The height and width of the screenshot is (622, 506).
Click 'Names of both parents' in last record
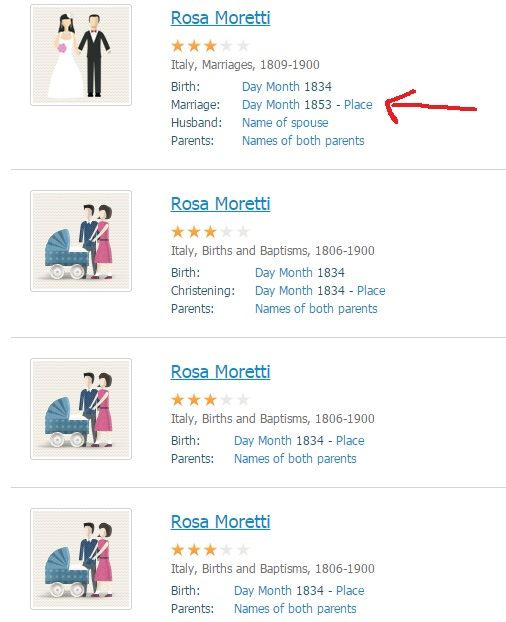pyautogui.click(x=295, y=609)
